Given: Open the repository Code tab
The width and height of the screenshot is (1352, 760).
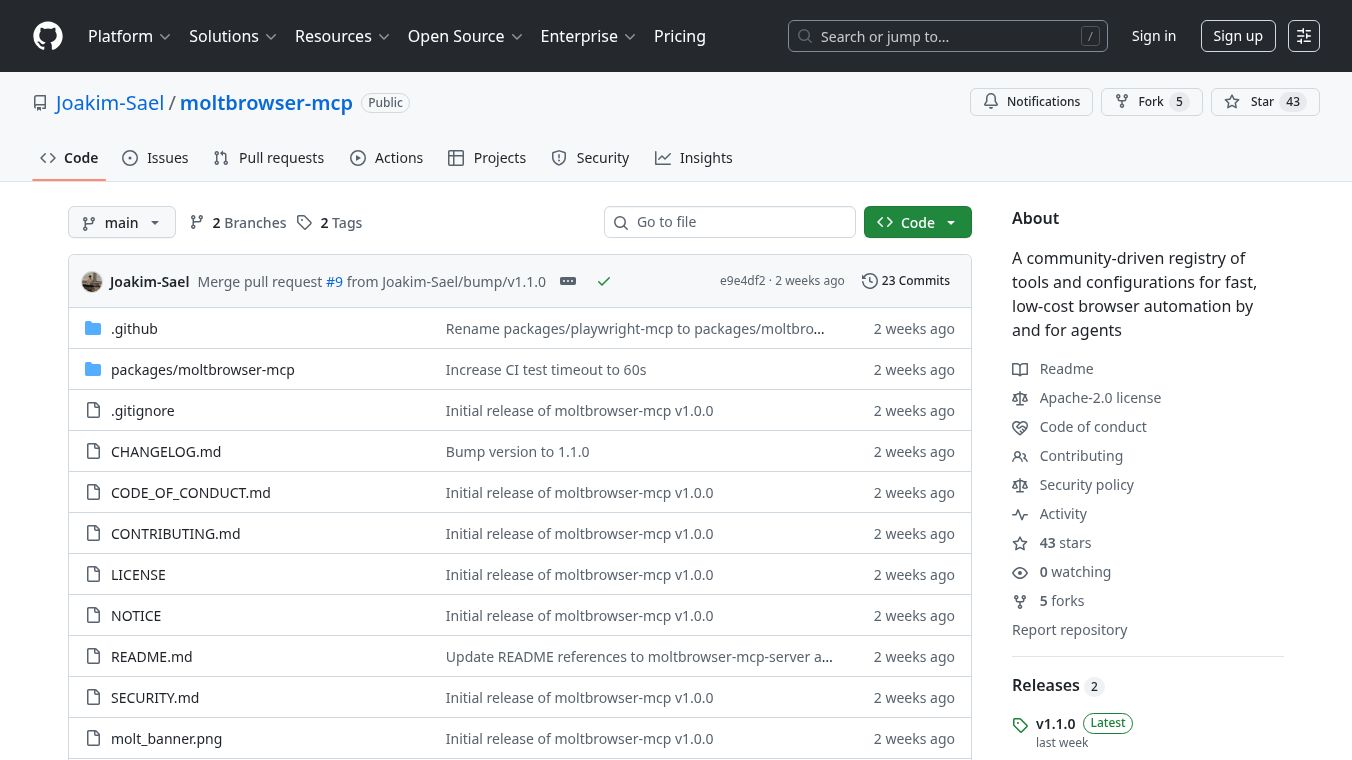Looking at the screenshot, I should pyautogui.click(x=68, y=157).
